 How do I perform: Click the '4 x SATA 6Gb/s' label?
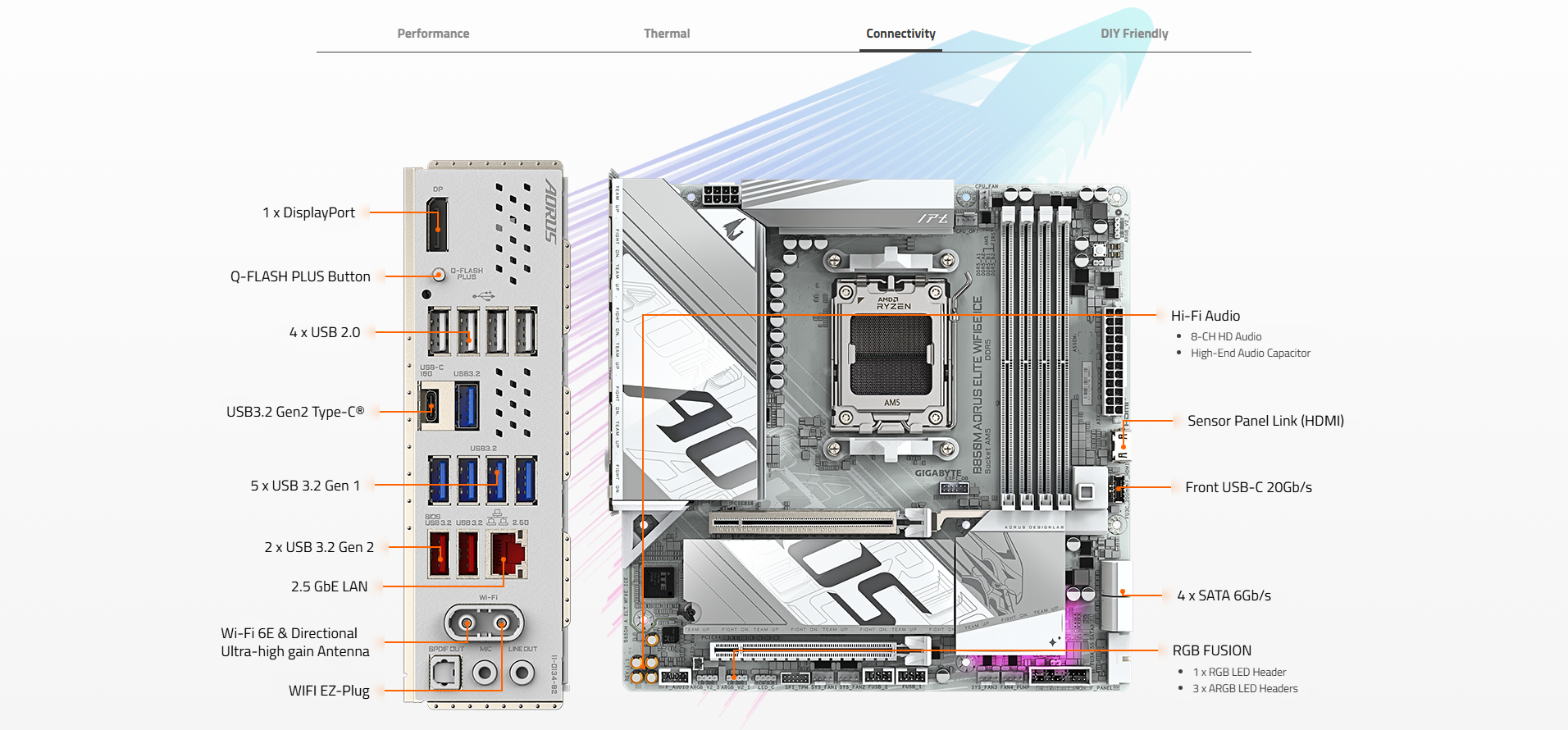(x=1224, y=595)
